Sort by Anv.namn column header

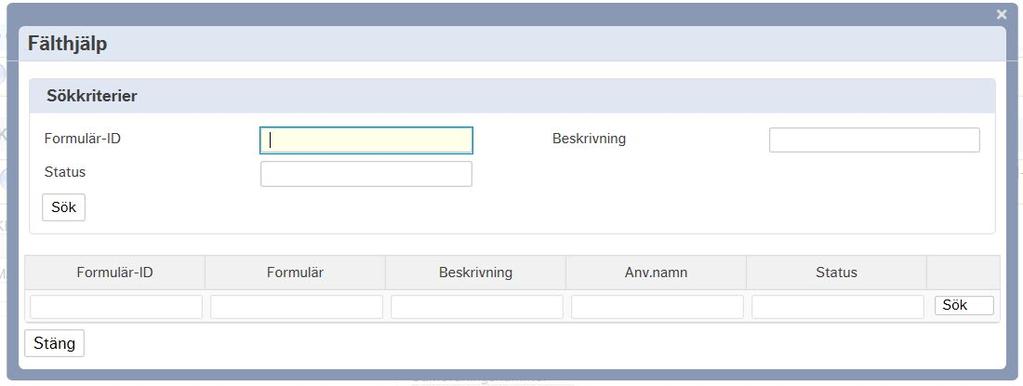pos(656,273)
